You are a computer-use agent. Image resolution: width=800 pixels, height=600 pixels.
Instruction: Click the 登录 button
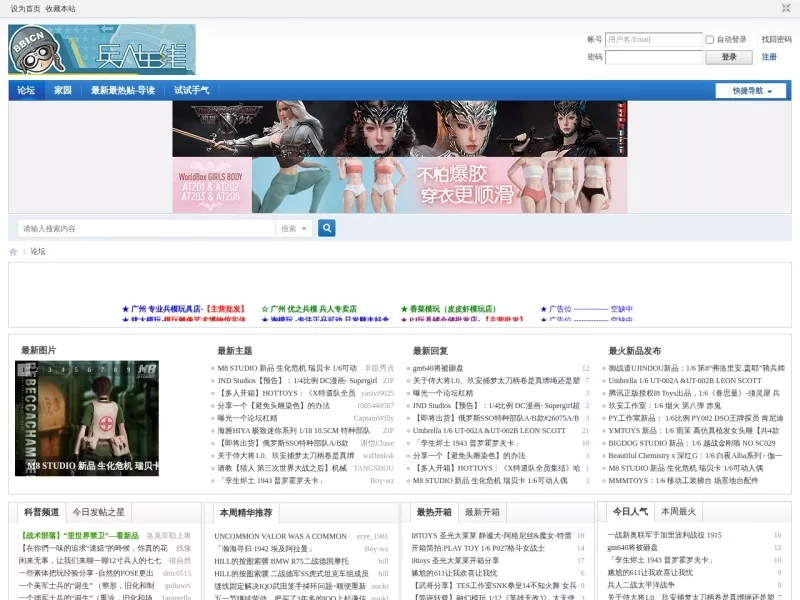[x=729, y=57]
